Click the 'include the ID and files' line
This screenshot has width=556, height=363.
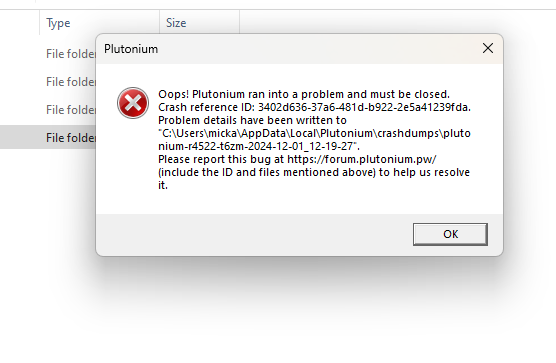point(314,172)
